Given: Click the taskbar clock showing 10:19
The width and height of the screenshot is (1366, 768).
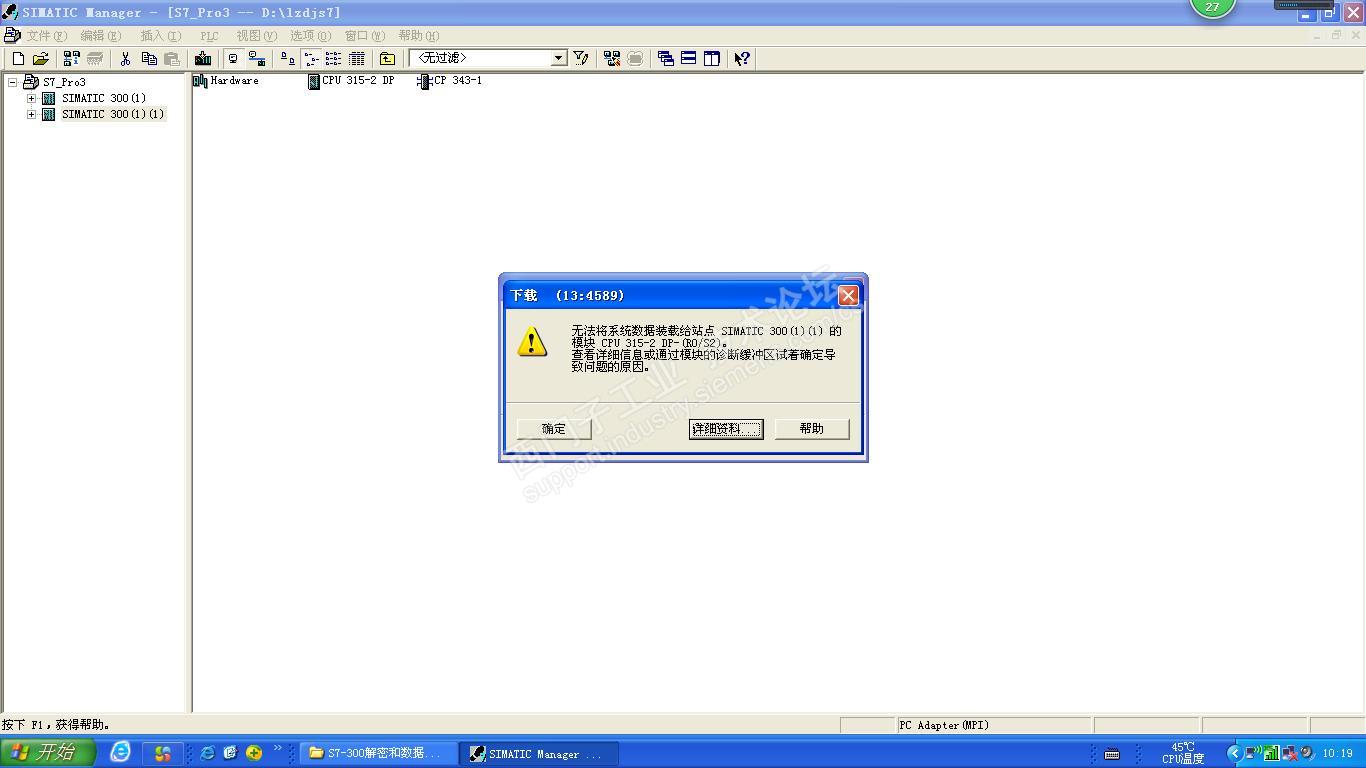Looking at the screenshot, I should pyautogui.click(x=1337, y=754).
